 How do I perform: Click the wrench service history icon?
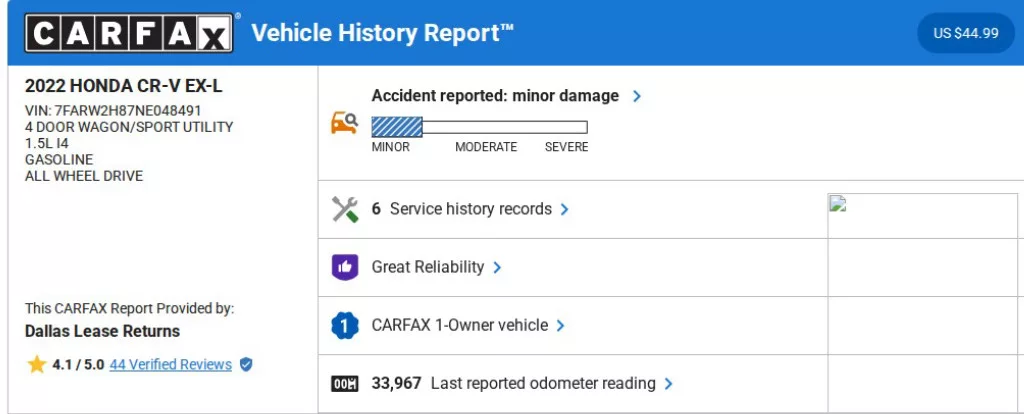(x=344, y=209)
